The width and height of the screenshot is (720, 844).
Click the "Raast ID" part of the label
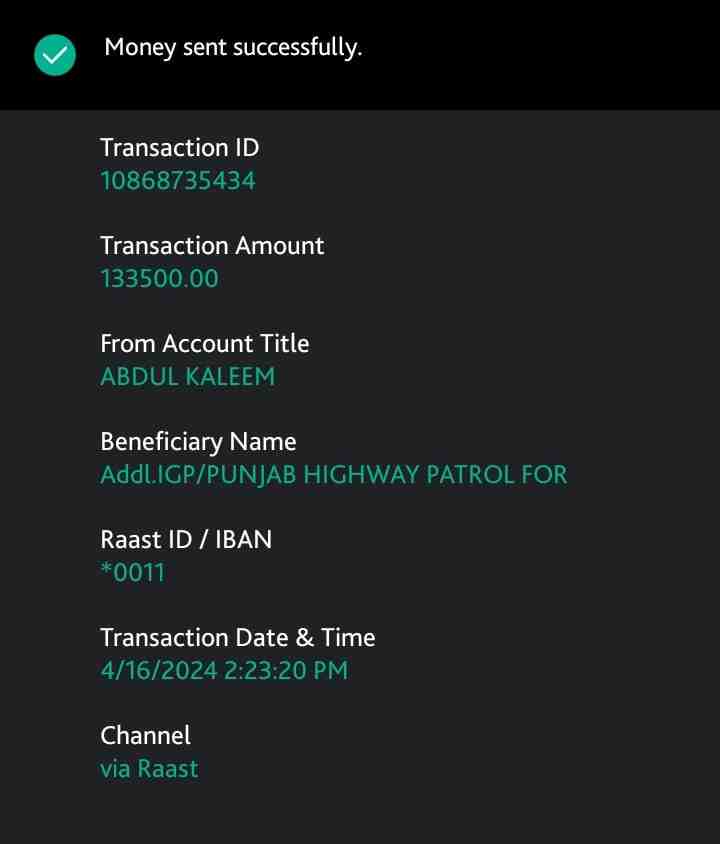point(147,540)
